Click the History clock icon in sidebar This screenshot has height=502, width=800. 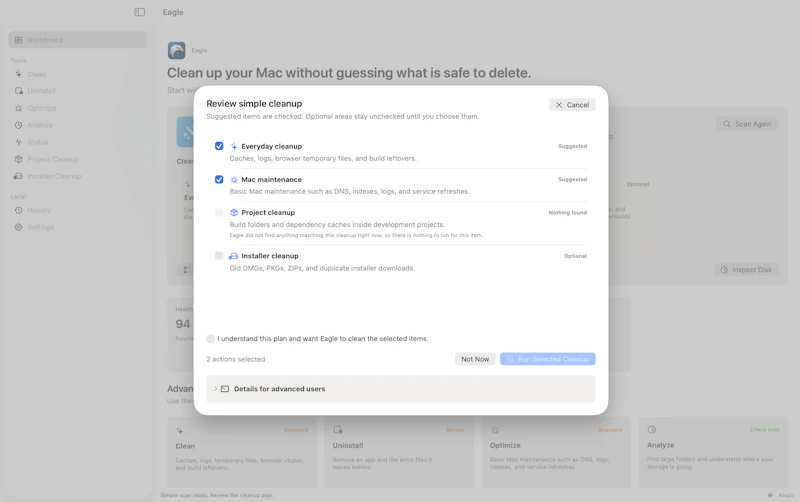pyautogui.click(x=19, y=210)
